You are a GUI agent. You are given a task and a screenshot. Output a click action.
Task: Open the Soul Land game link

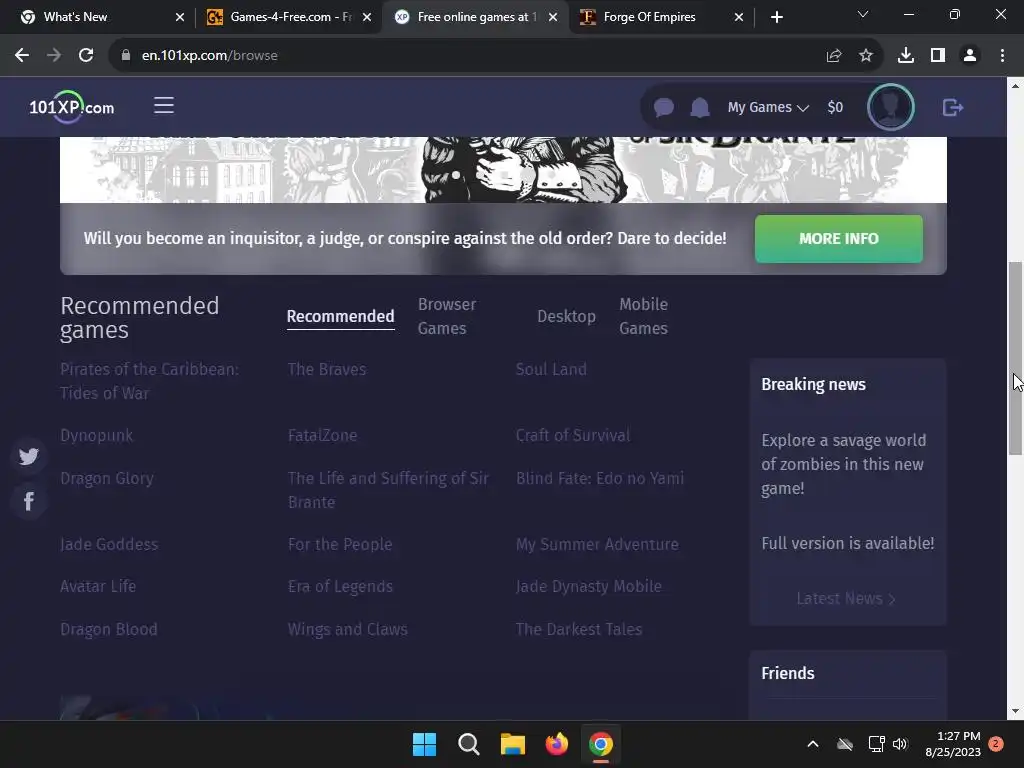pos(551,369)
